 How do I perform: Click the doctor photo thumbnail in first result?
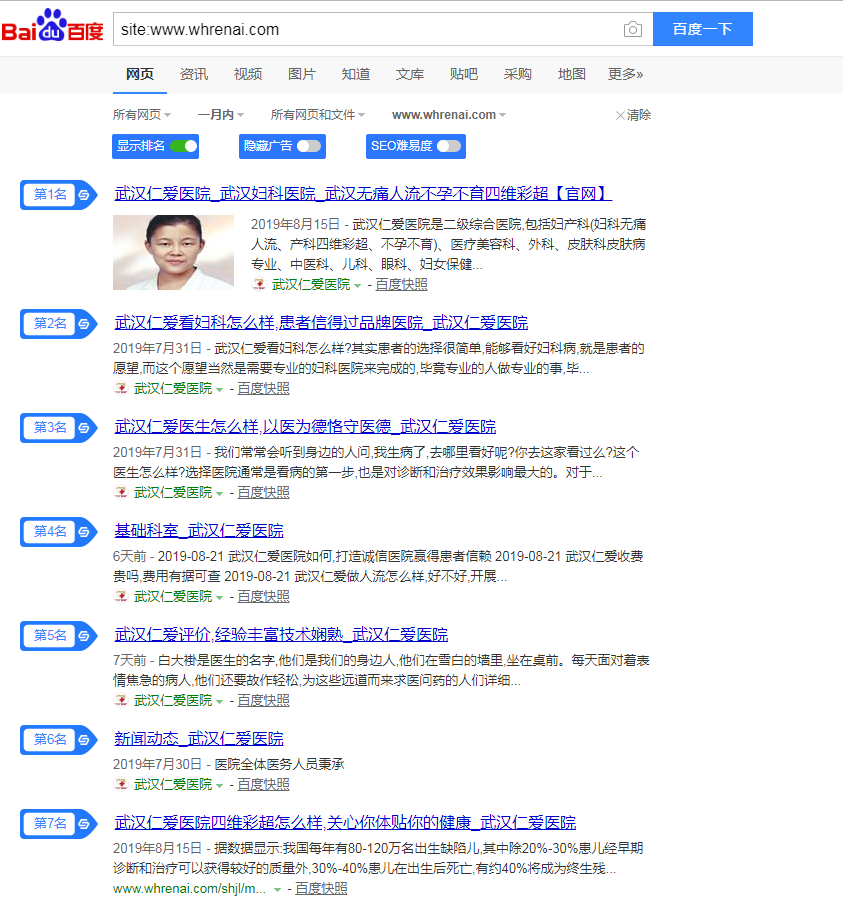(173, 252)
